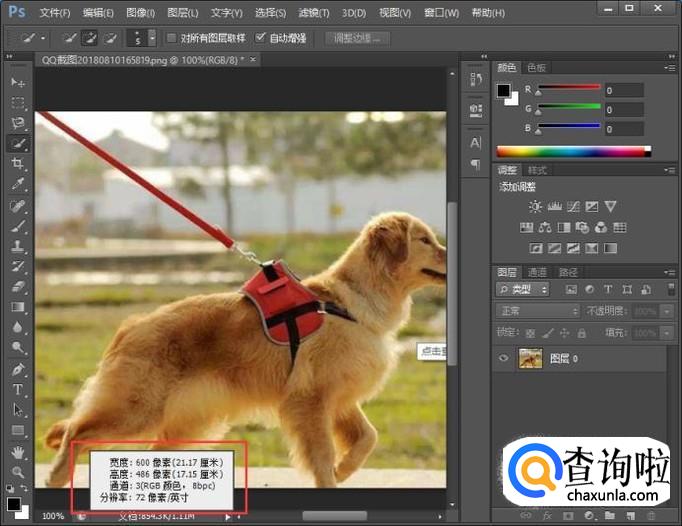Click the color spectrum ramp
Screen dimensions: 682x526
click(572, 151)
